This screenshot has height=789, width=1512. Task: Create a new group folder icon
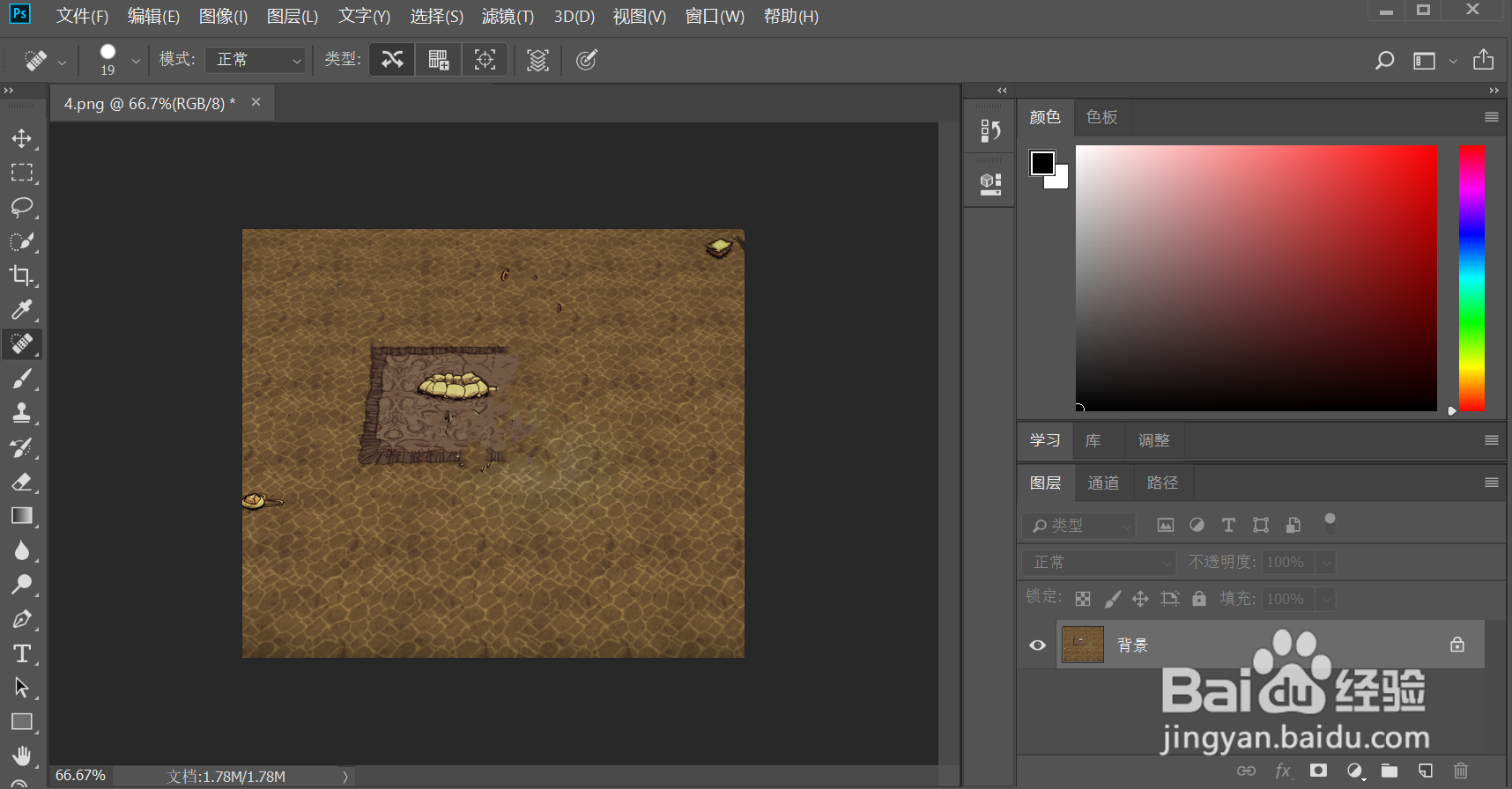click(x=1390, y=771)
